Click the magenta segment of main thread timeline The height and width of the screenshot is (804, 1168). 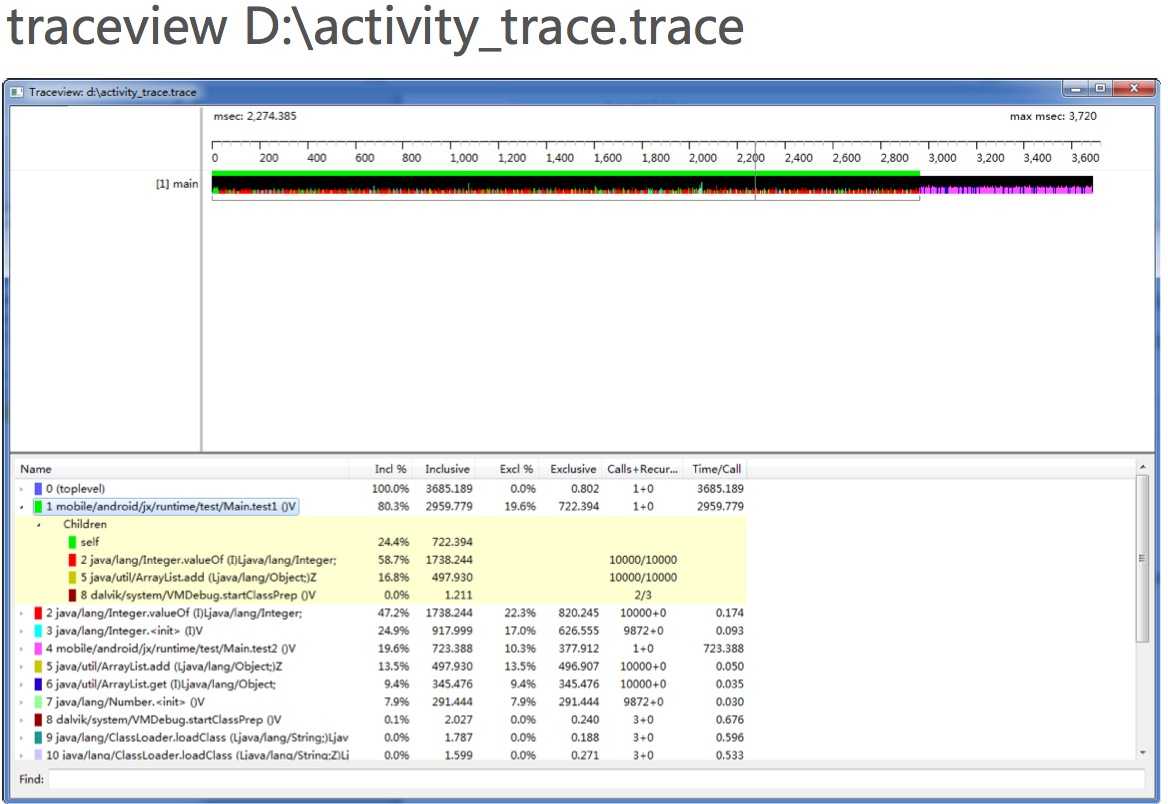click(x=1006, y=190)
